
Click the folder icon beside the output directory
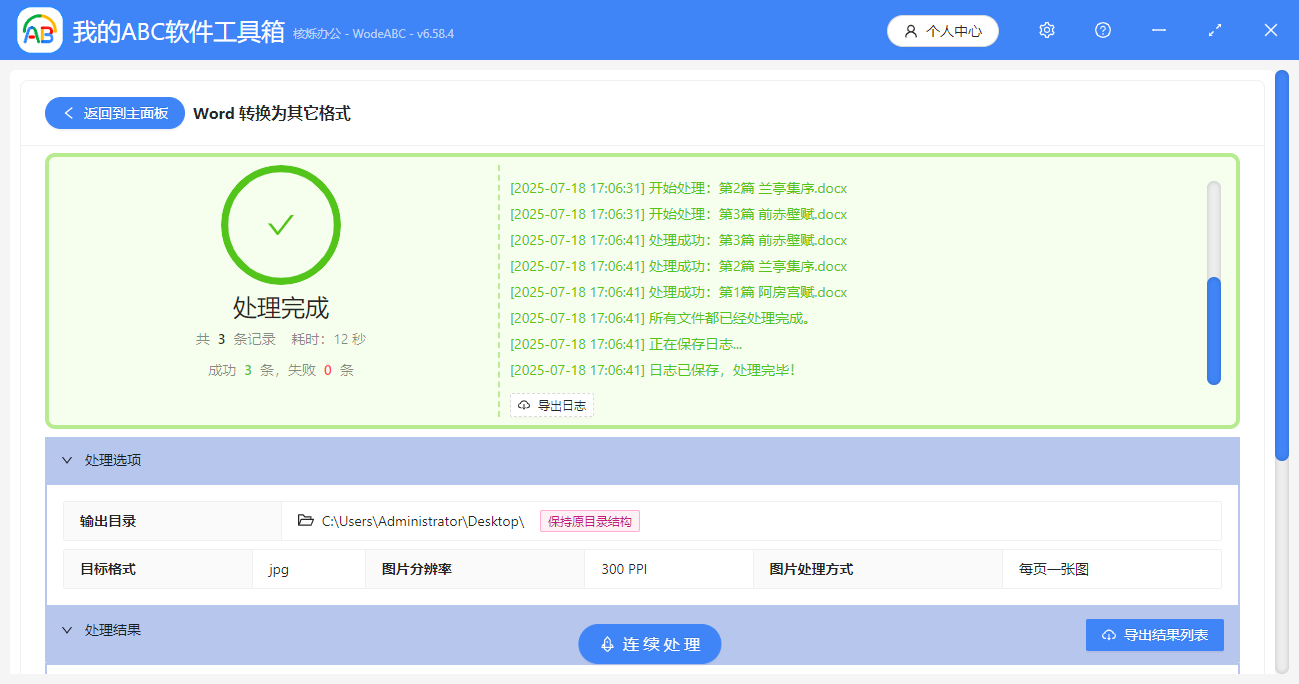pos(306,520)
